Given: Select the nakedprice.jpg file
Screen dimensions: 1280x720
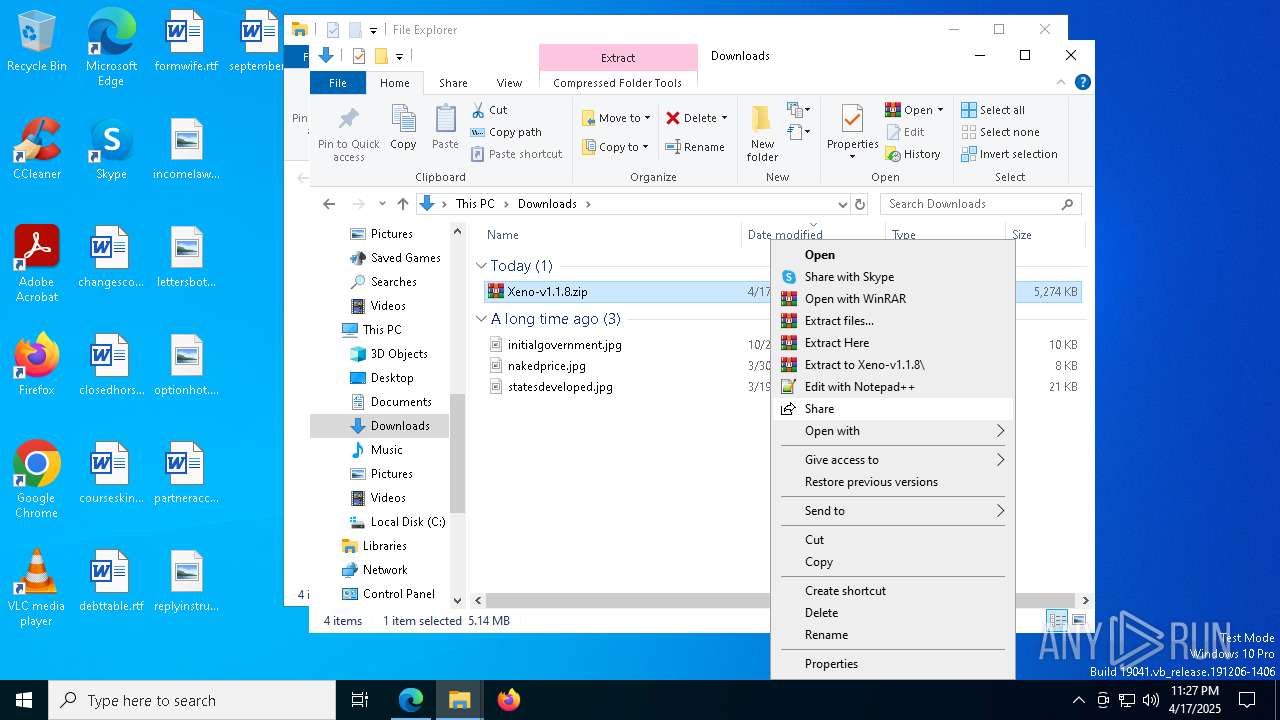Looking at the screenshot, I should click(546, 366).
